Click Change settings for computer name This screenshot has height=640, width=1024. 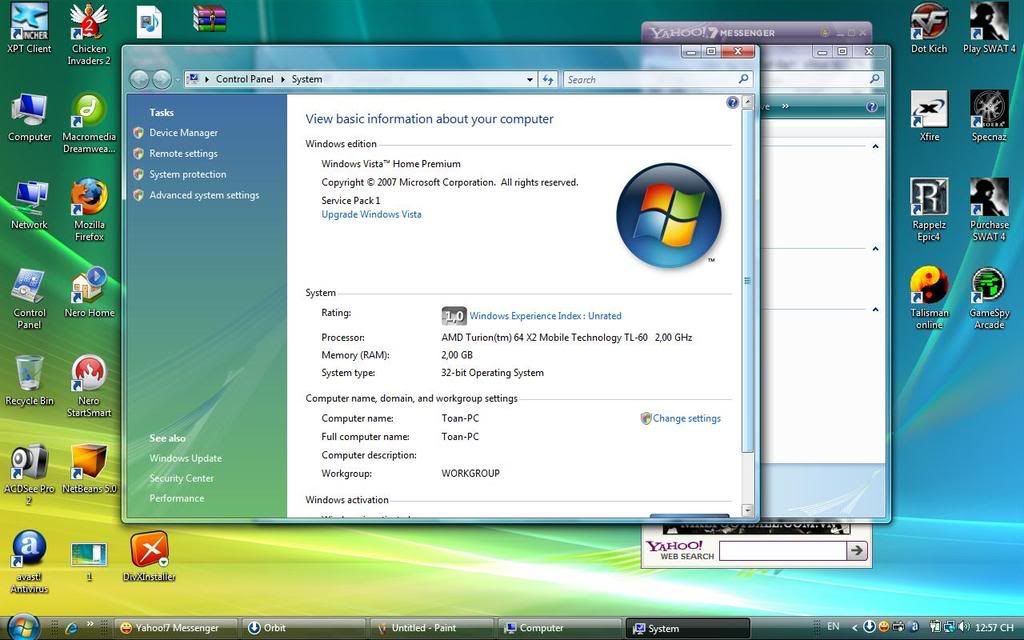[x=686, y=419]
